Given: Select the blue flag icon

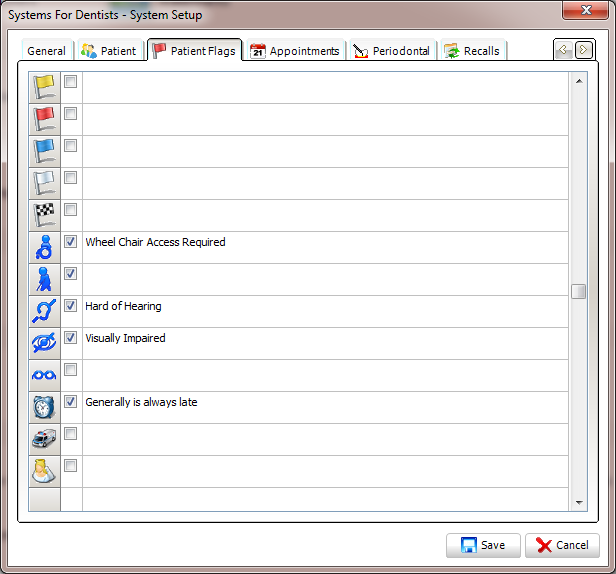Looking at the screenshot, I should point(44,152).
